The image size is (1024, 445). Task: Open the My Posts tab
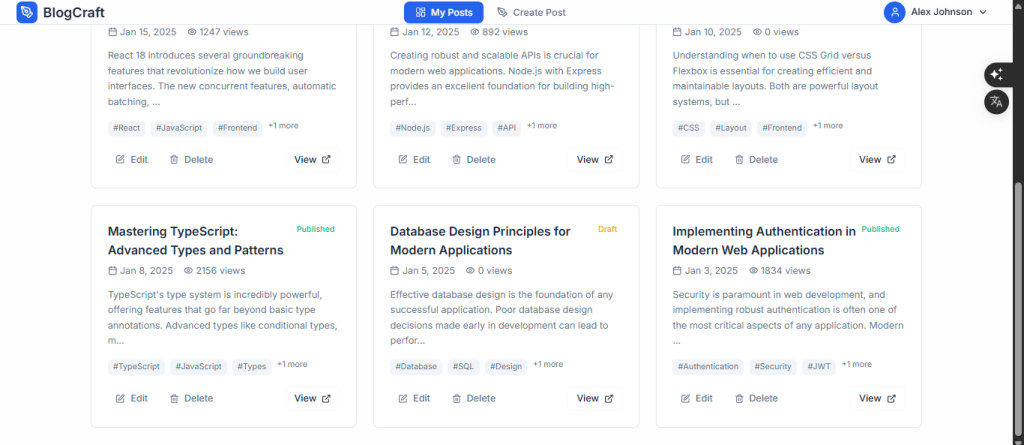pyautogui.click(x=443, y=12)
